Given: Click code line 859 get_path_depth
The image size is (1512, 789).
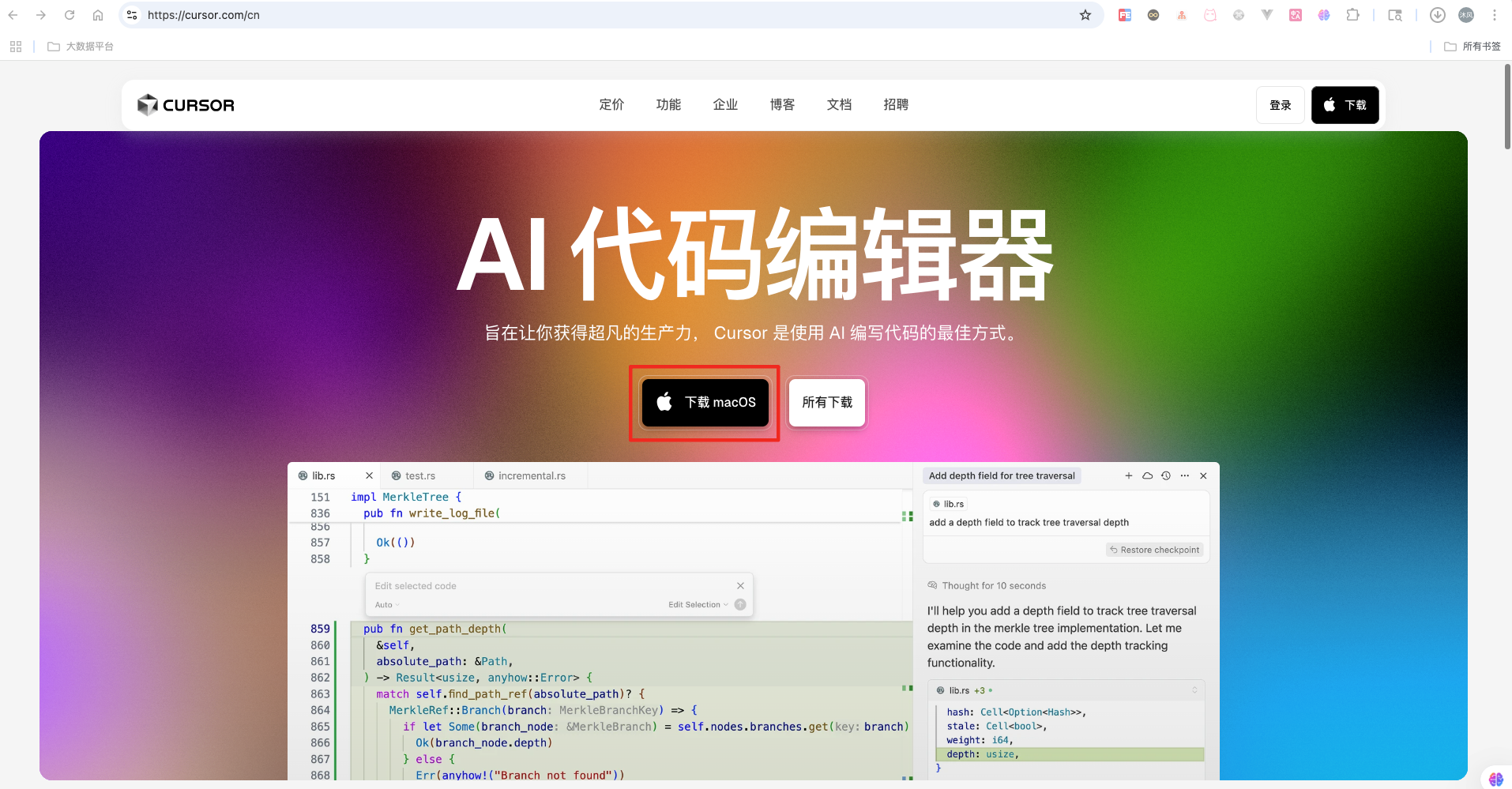Looking at the screenshot, I should (435, 629).
